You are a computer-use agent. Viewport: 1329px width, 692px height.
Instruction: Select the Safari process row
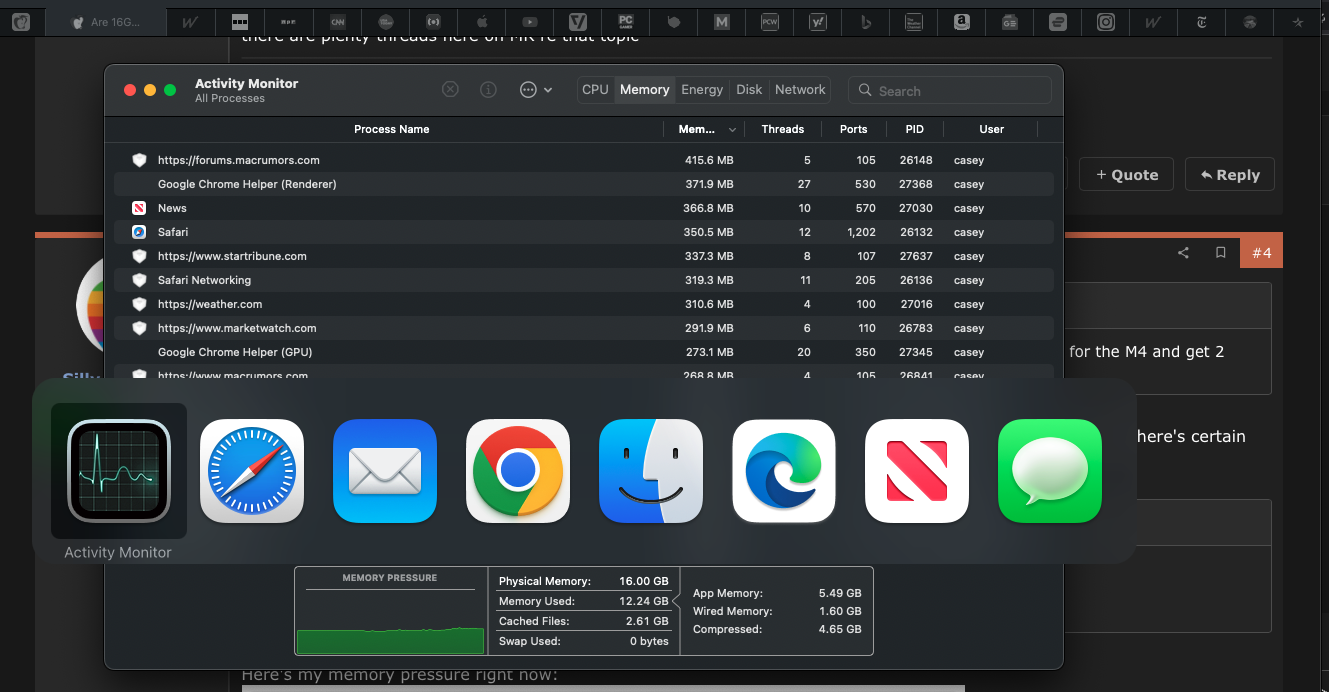point(584,232)
